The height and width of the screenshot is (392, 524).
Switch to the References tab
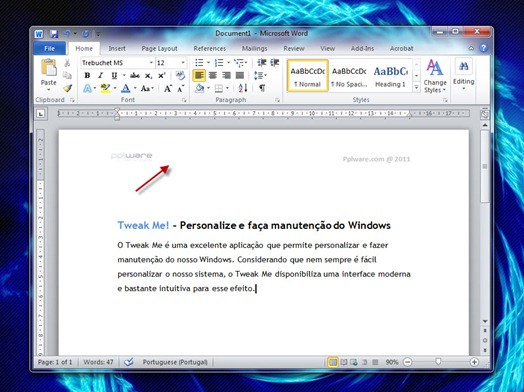210,48
